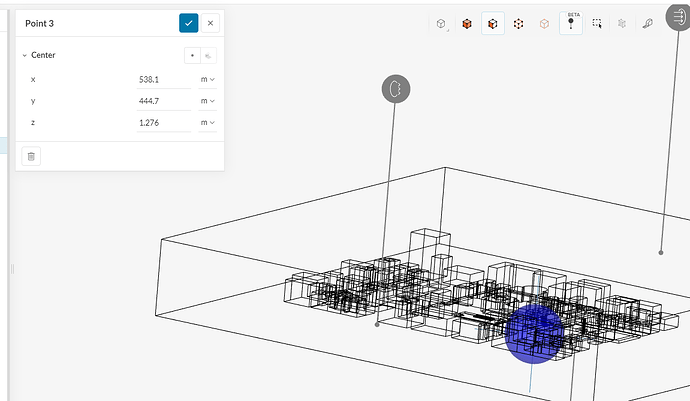Image resolution: width=690 pixels, height=401 pixels.
Task: Collapse the Center section
Action: click(x=25, y=55)
